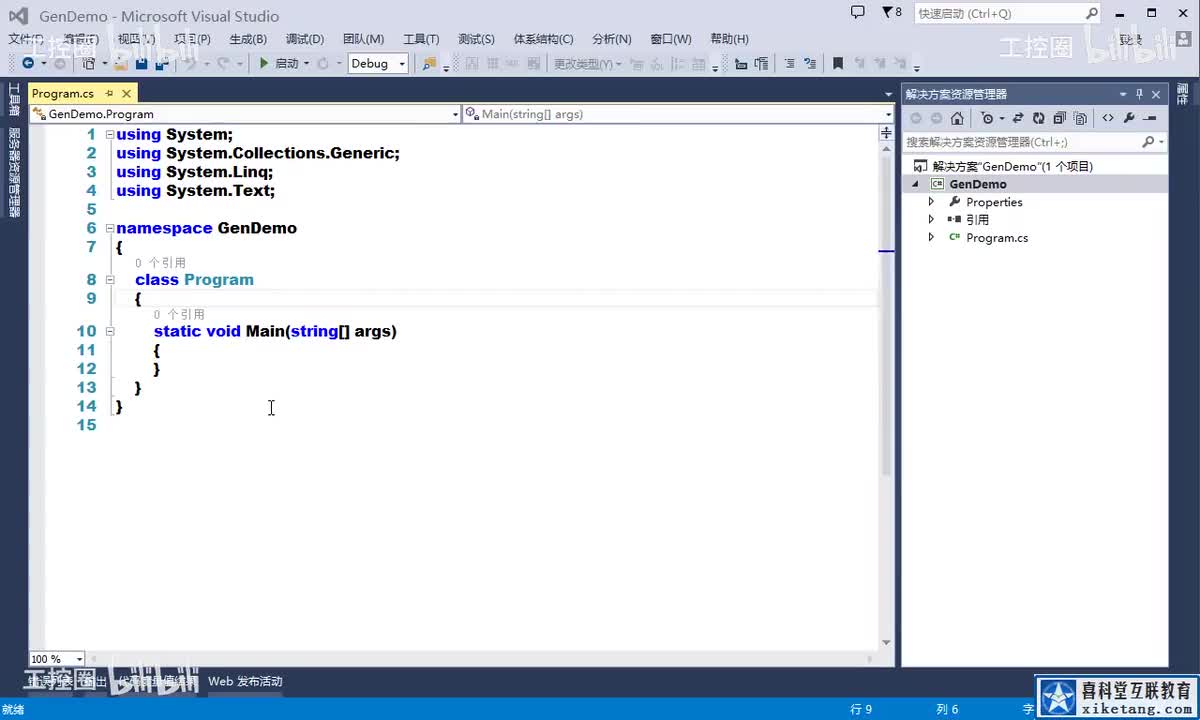The width and height of the screenshot is (1200, 720).
Task: Click the active documents list dropdown arrow
Action: (x=888, y=94)
